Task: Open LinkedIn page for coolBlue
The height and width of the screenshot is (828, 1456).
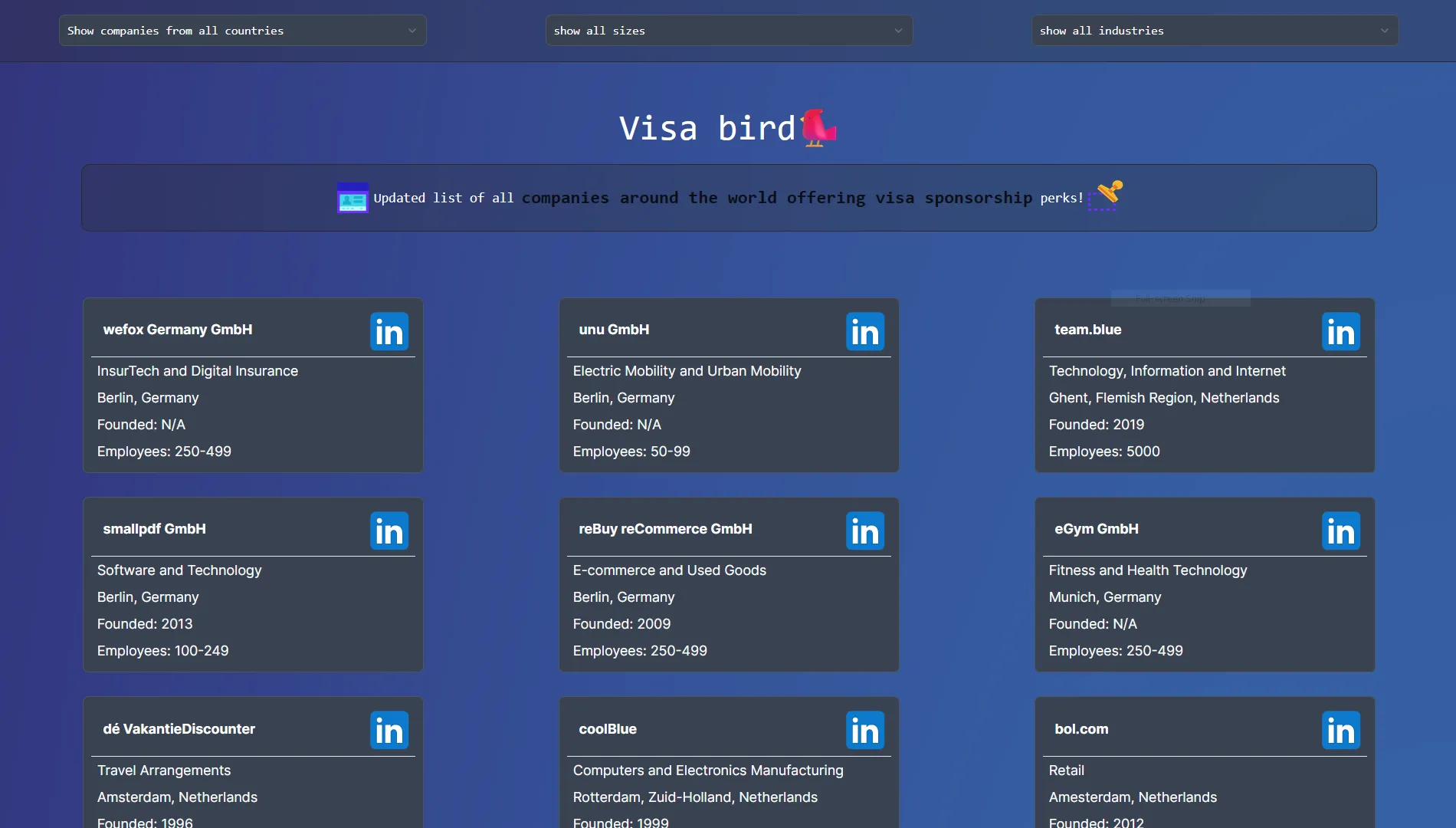Action: [x=865, y=730]
